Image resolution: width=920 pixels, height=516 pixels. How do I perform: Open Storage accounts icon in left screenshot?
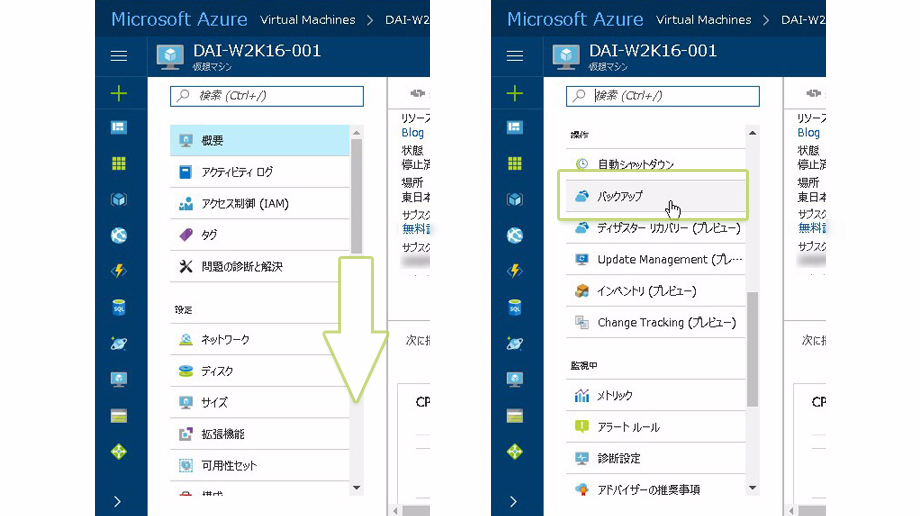119,416
